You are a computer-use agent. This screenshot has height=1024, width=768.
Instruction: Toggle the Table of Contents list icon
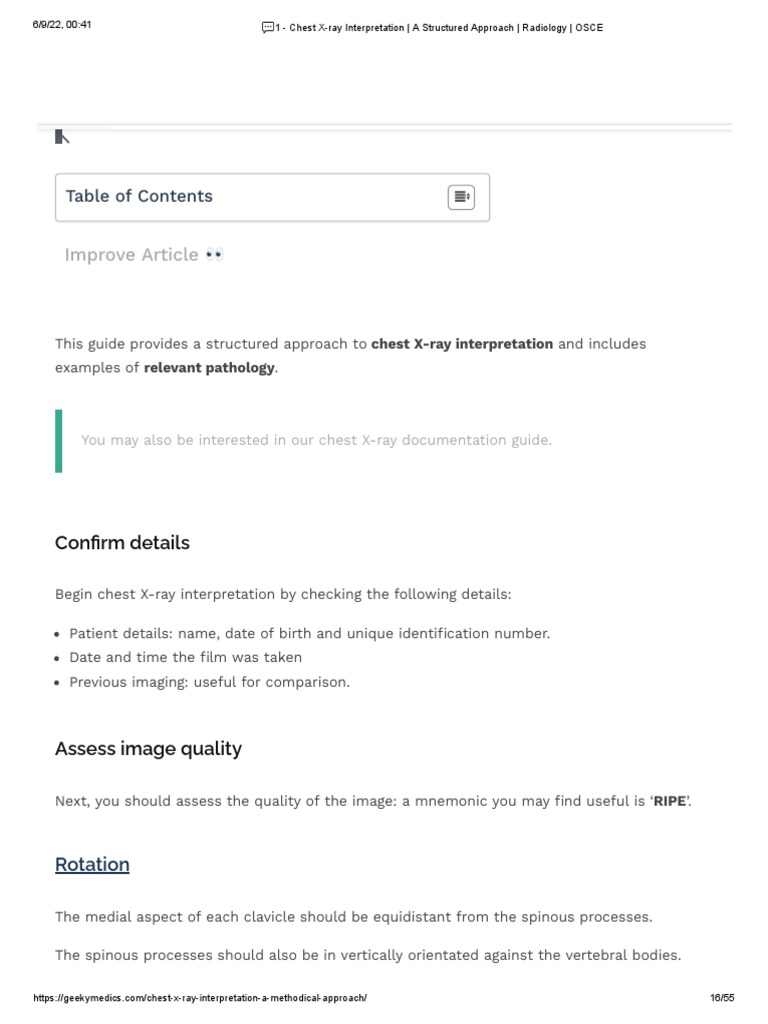point(460,197)
